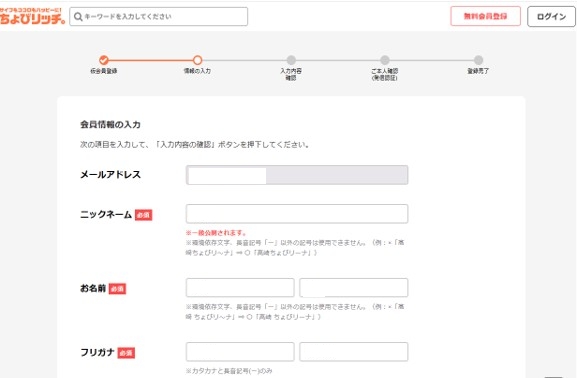Screen dimensions: 577x378
Task: Click the search magnifier icon
Action: (x=78, y=17)
